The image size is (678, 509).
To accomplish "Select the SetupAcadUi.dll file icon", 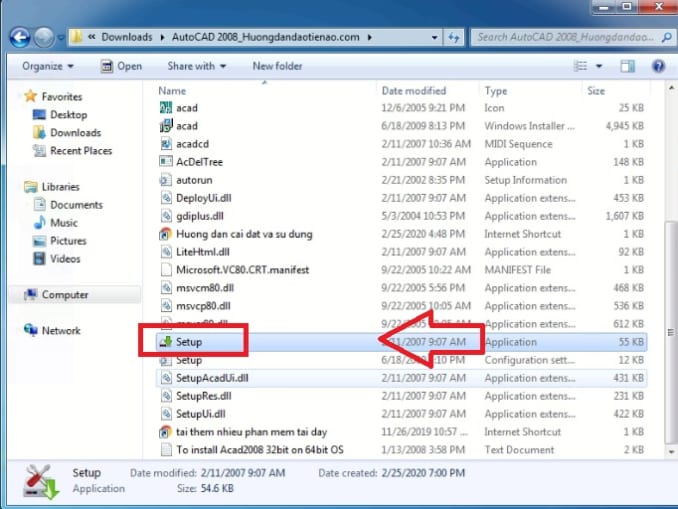I will (166, 378).
